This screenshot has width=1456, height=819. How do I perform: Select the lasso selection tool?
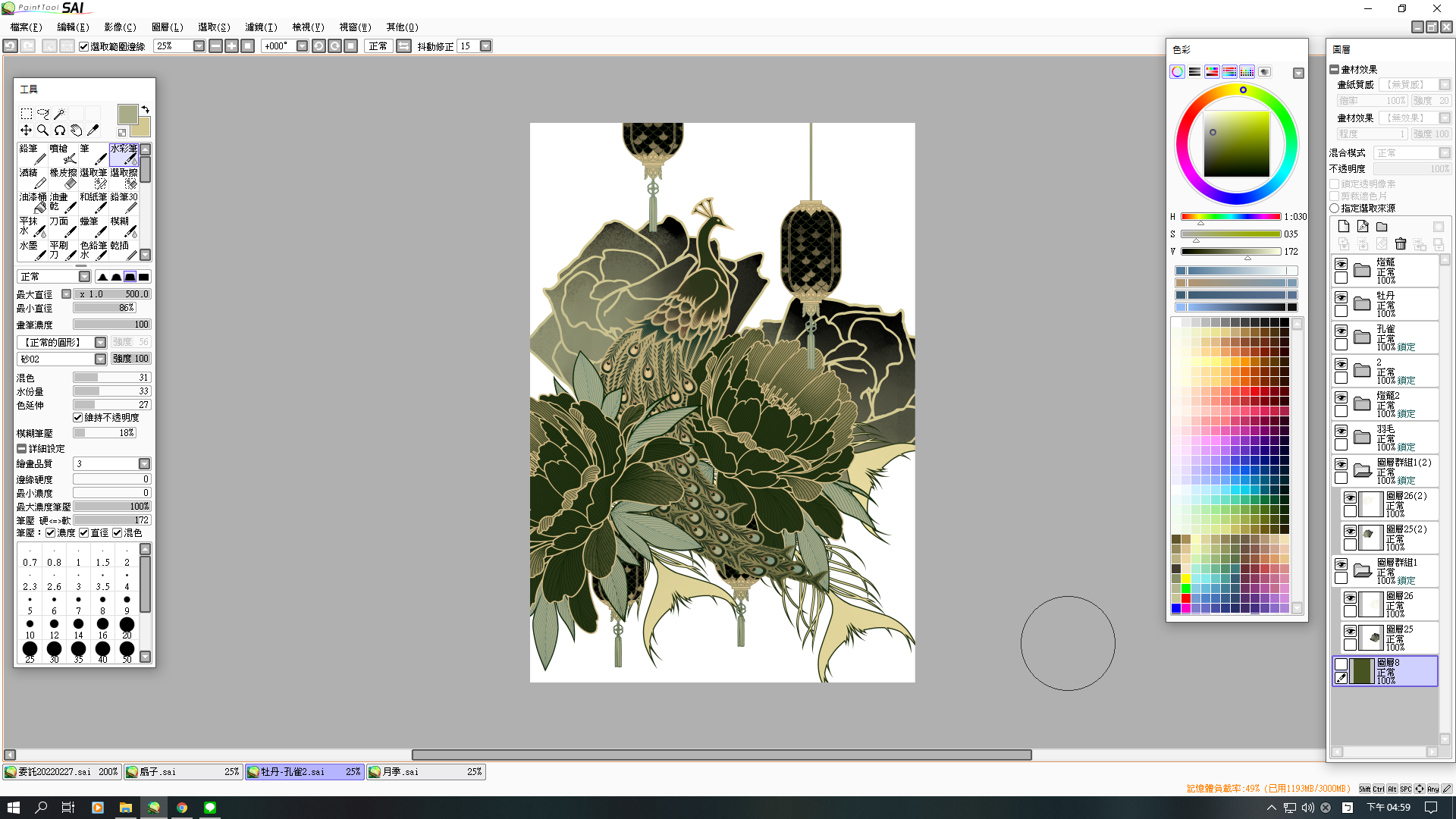42,114
